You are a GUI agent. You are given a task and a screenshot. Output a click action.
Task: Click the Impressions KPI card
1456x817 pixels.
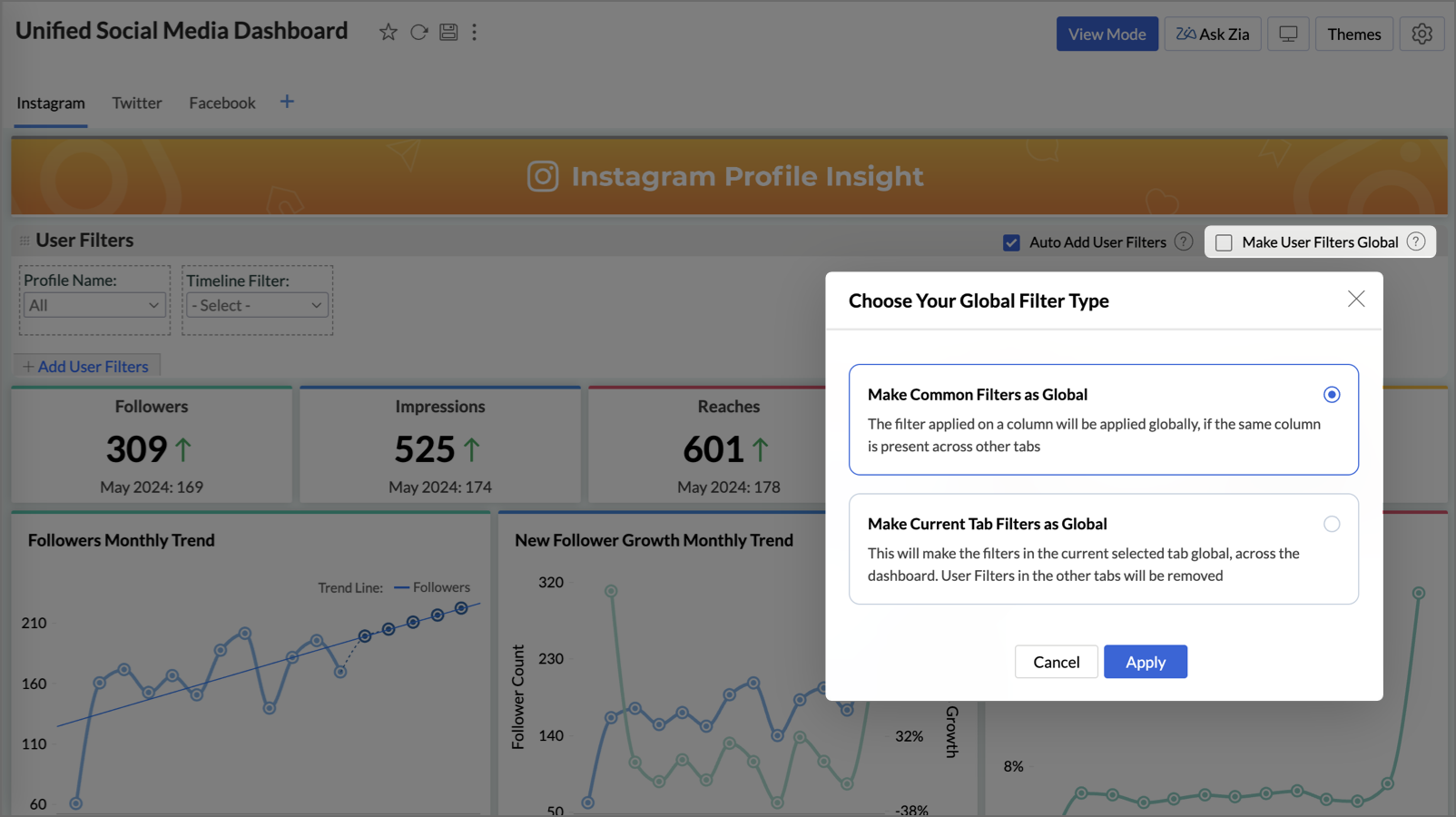(x=440, y=445)
